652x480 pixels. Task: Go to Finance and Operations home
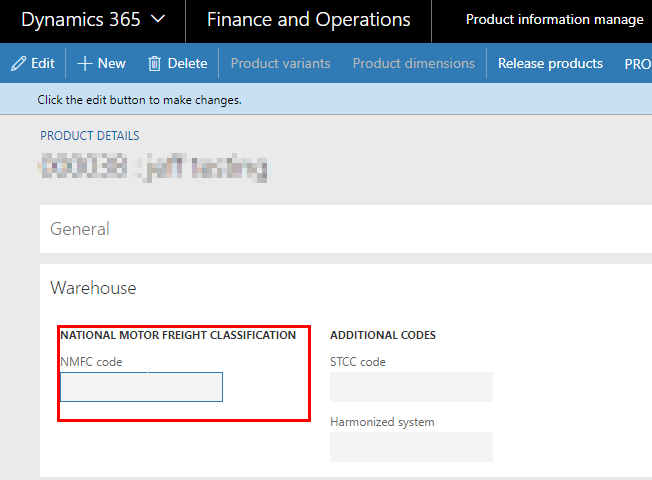click(x=308, y=20)
